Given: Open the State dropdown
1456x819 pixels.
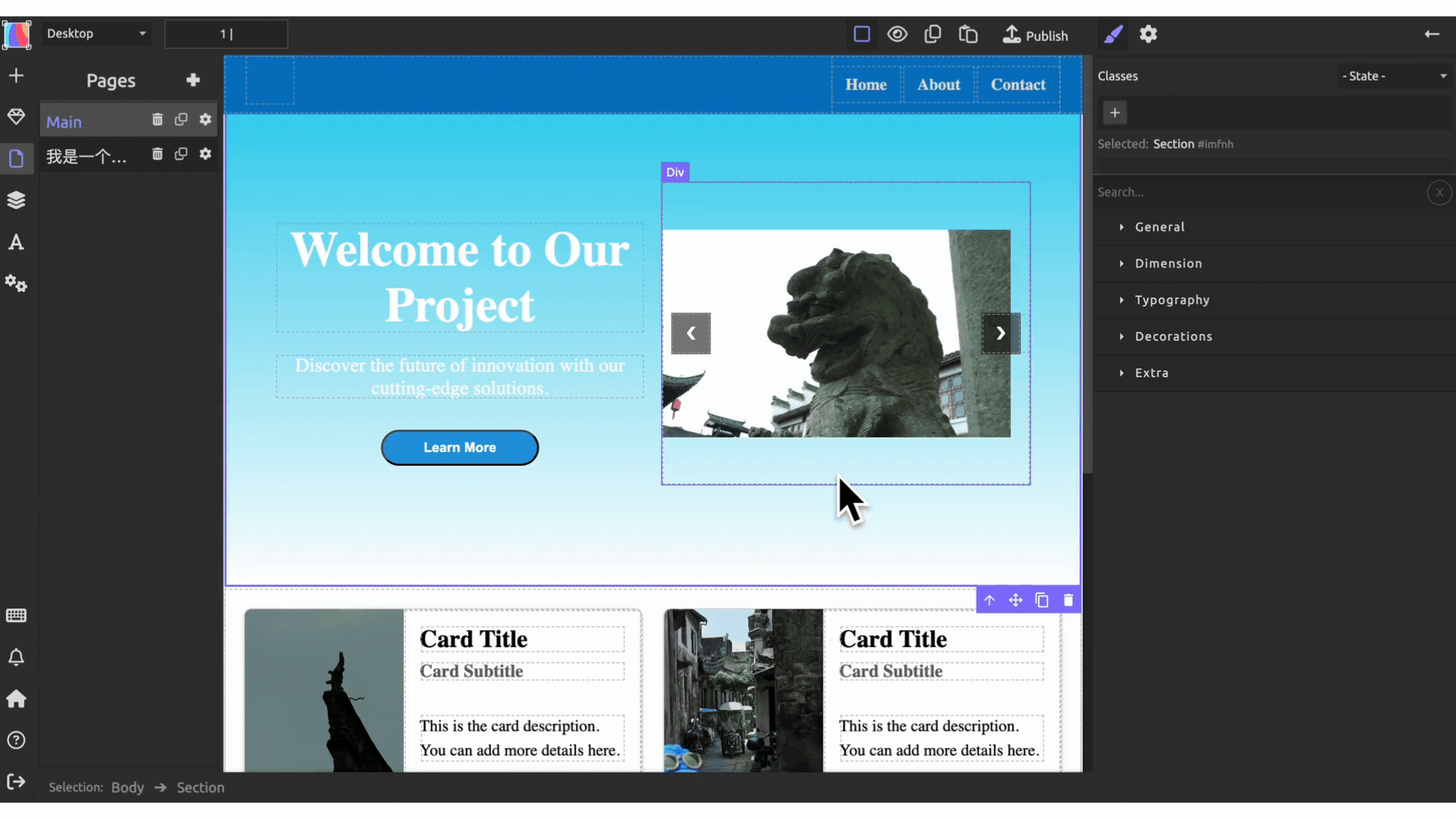Looking at the screenshot, I should pos(1394,76).
